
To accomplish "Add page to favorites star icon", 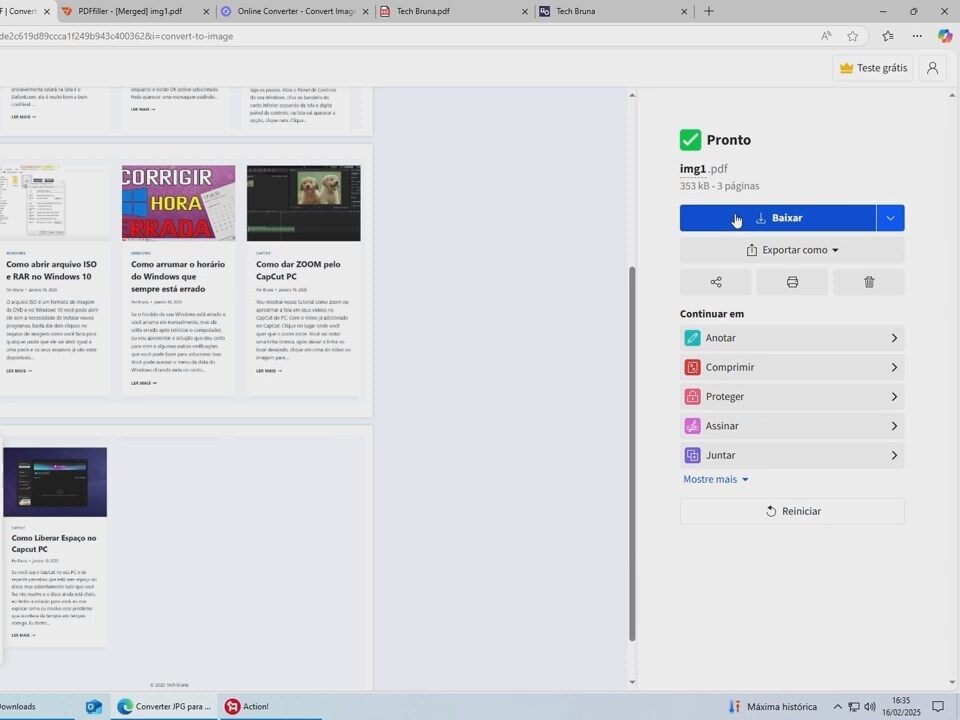I will point(853,36).
